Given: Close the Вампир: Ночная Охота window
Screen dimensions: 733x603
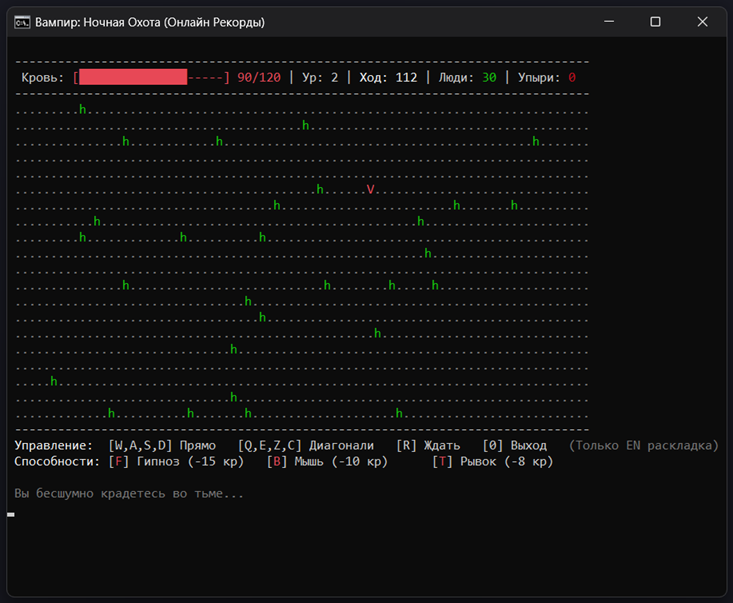Looking at the screenshot, I should click(x=702, y=22).
